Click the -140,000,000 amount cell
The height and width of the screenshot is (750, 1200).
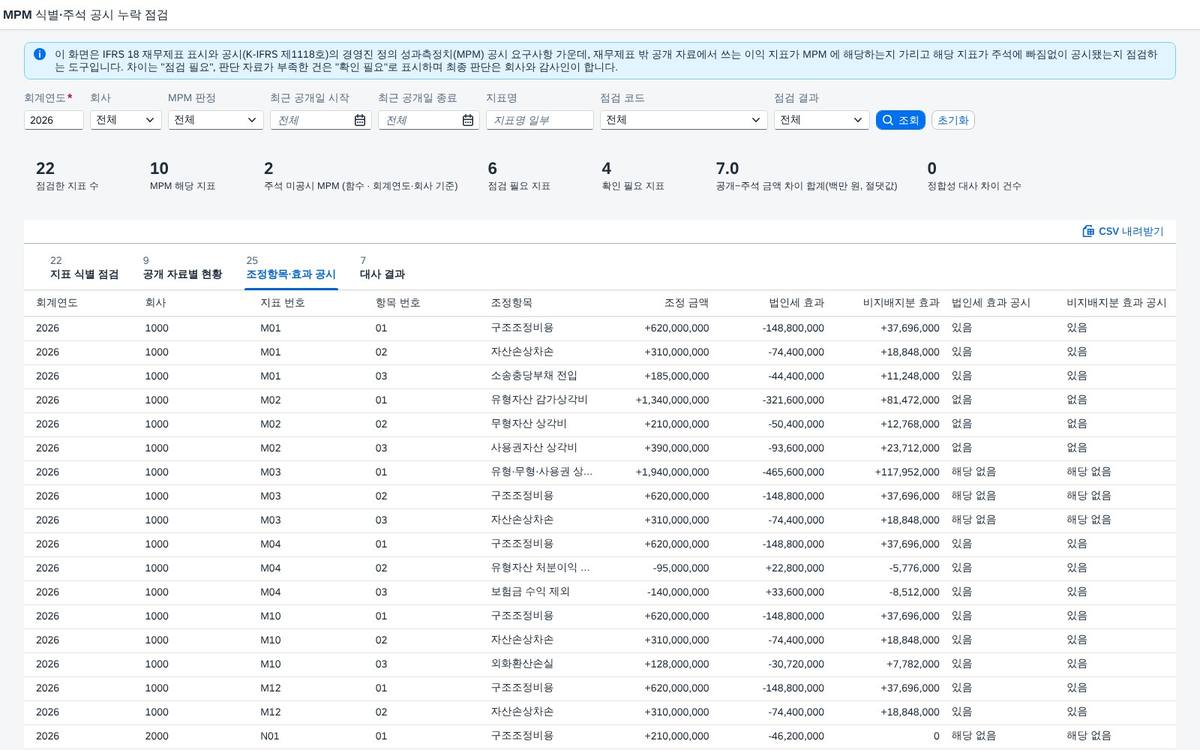coord(677,592)
